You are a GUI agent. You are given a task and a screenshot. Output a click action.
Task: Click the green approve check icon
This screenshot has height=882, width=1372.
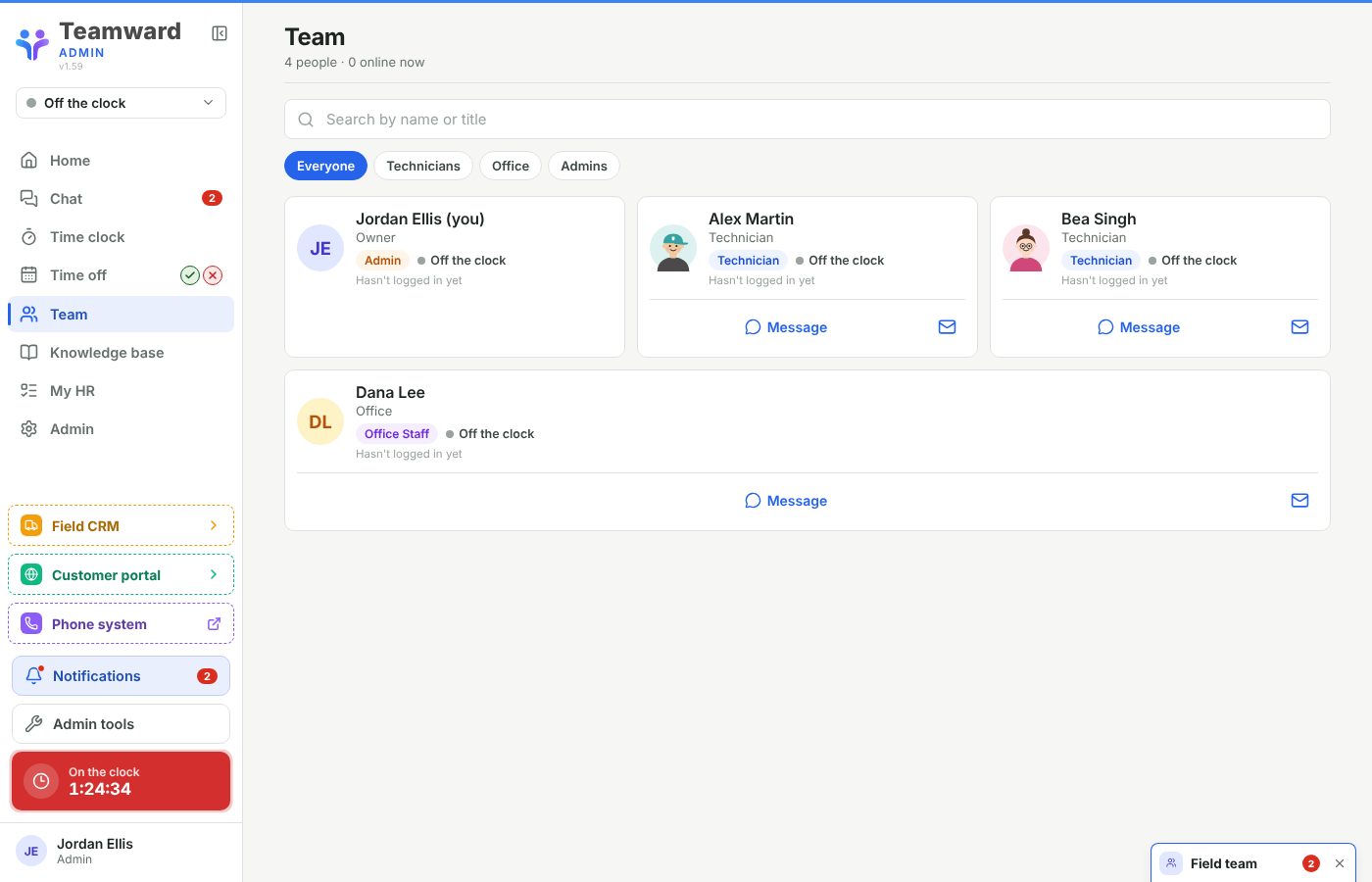click(x=190, y=275)
